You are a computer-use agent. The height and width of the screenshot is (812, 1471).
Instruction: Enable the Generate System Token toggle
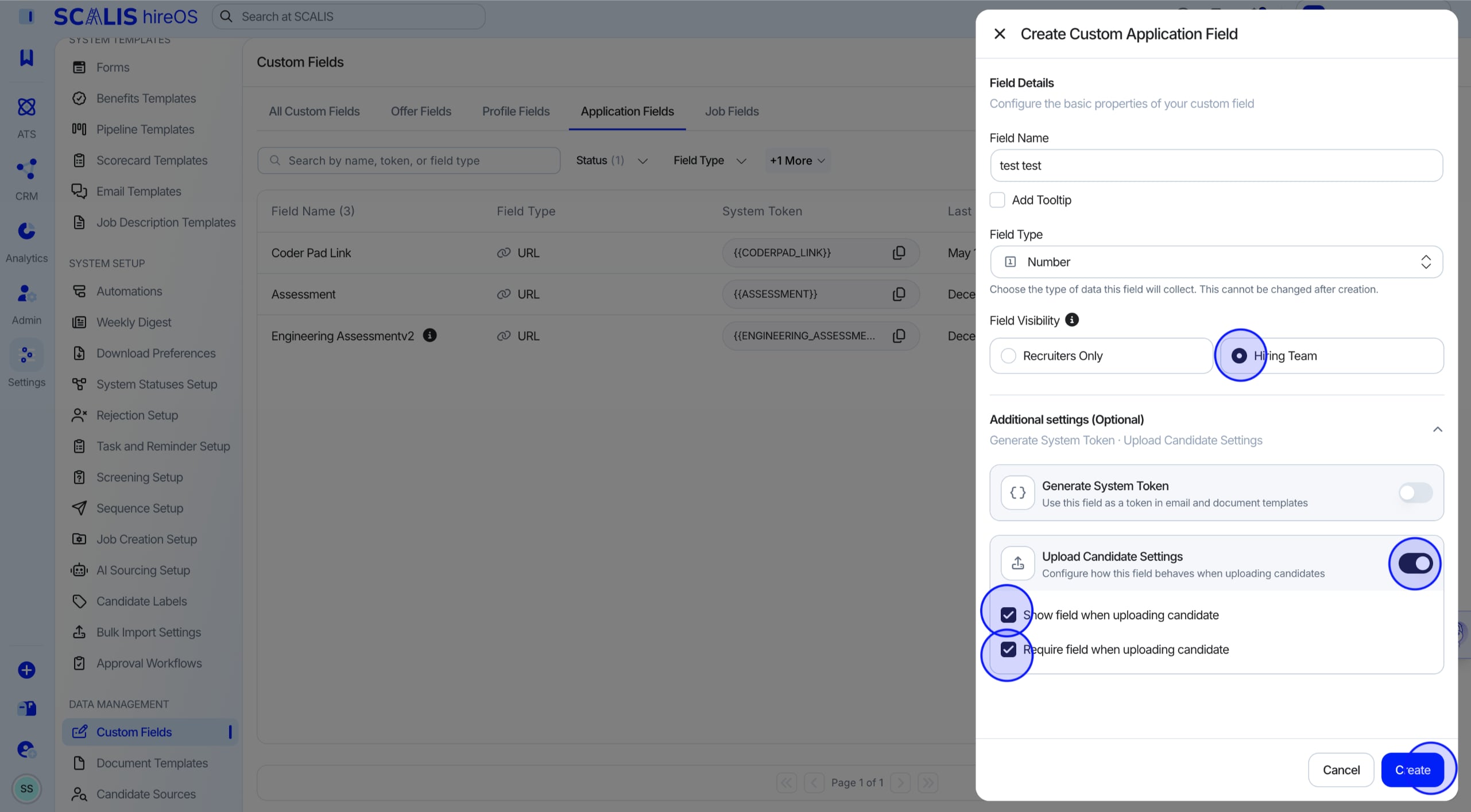click(1415, 492)
